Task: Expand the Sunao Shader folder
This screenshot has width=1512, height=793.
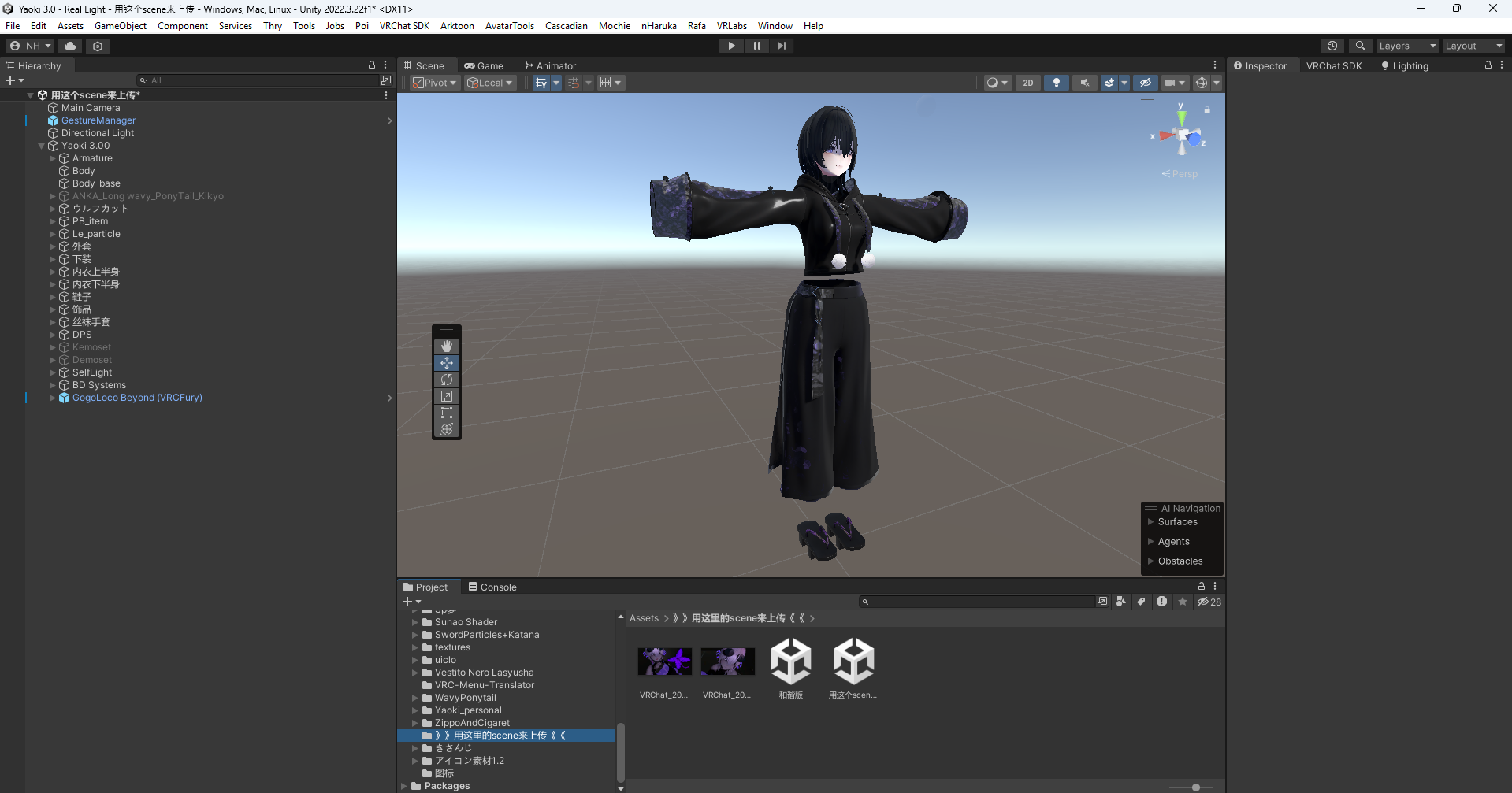Action: (x=415, y=622)
